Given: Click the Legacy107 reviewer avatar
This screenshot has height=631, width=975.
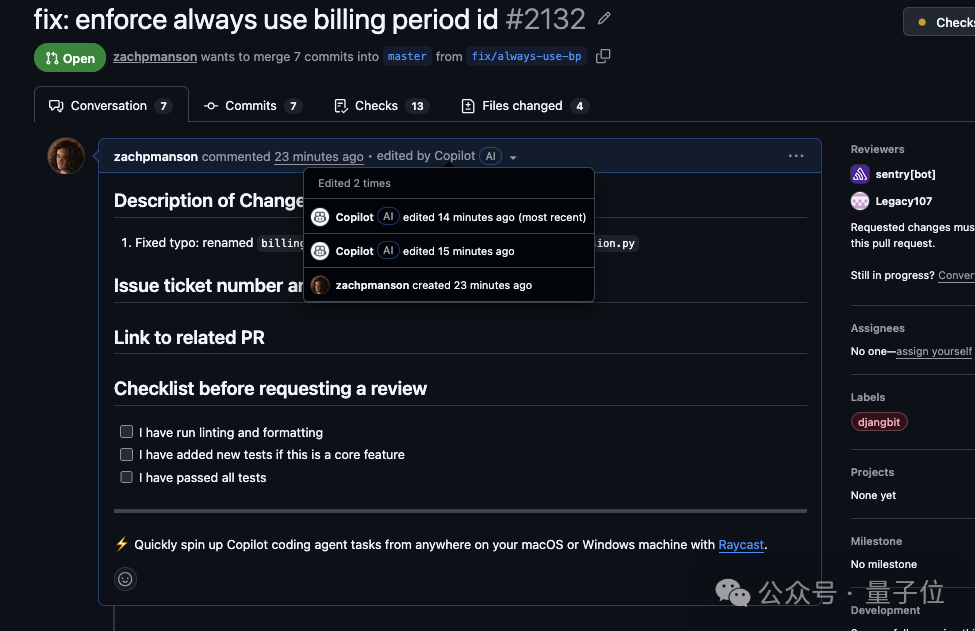Looking at the screenshot, I should tap(859, 201).
